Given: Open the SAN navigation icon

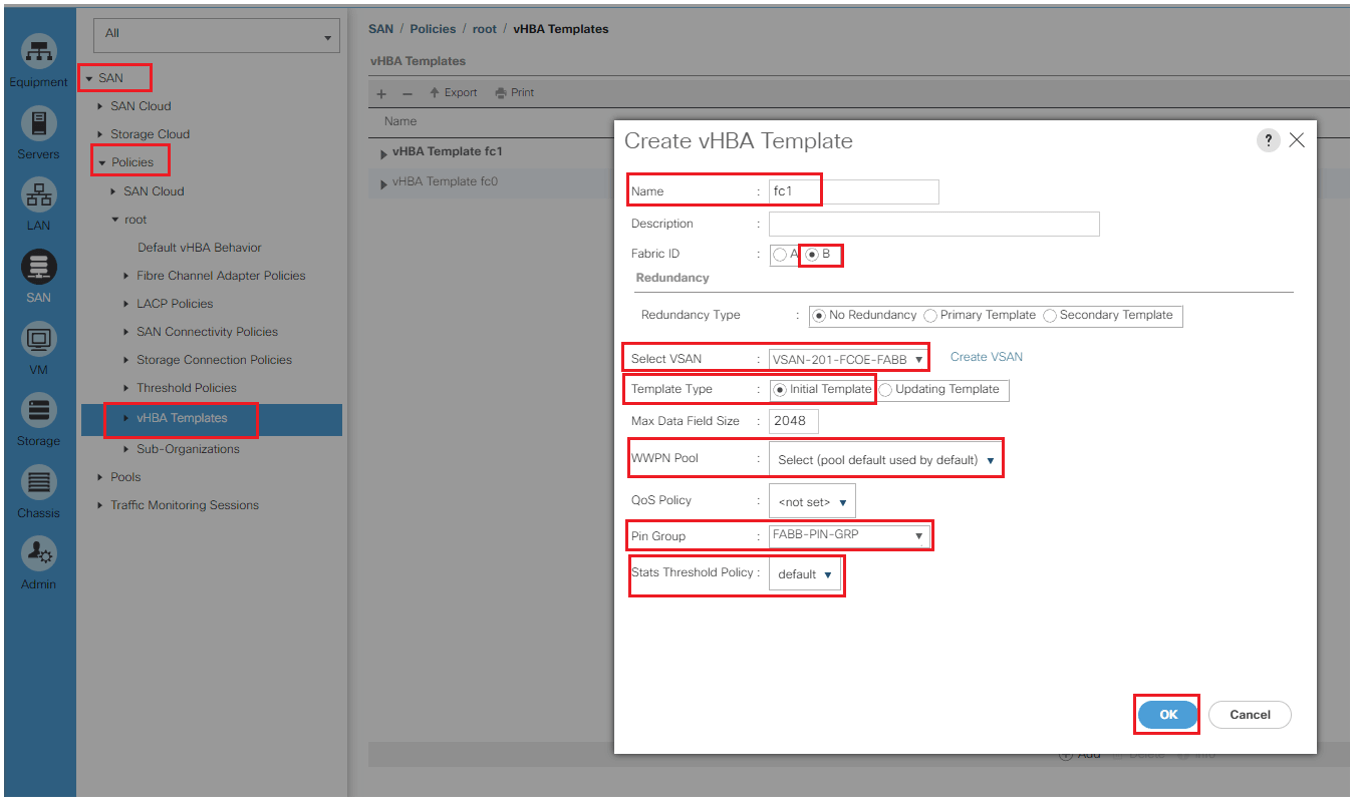Looking at the screenshot, I should point(39,266).
